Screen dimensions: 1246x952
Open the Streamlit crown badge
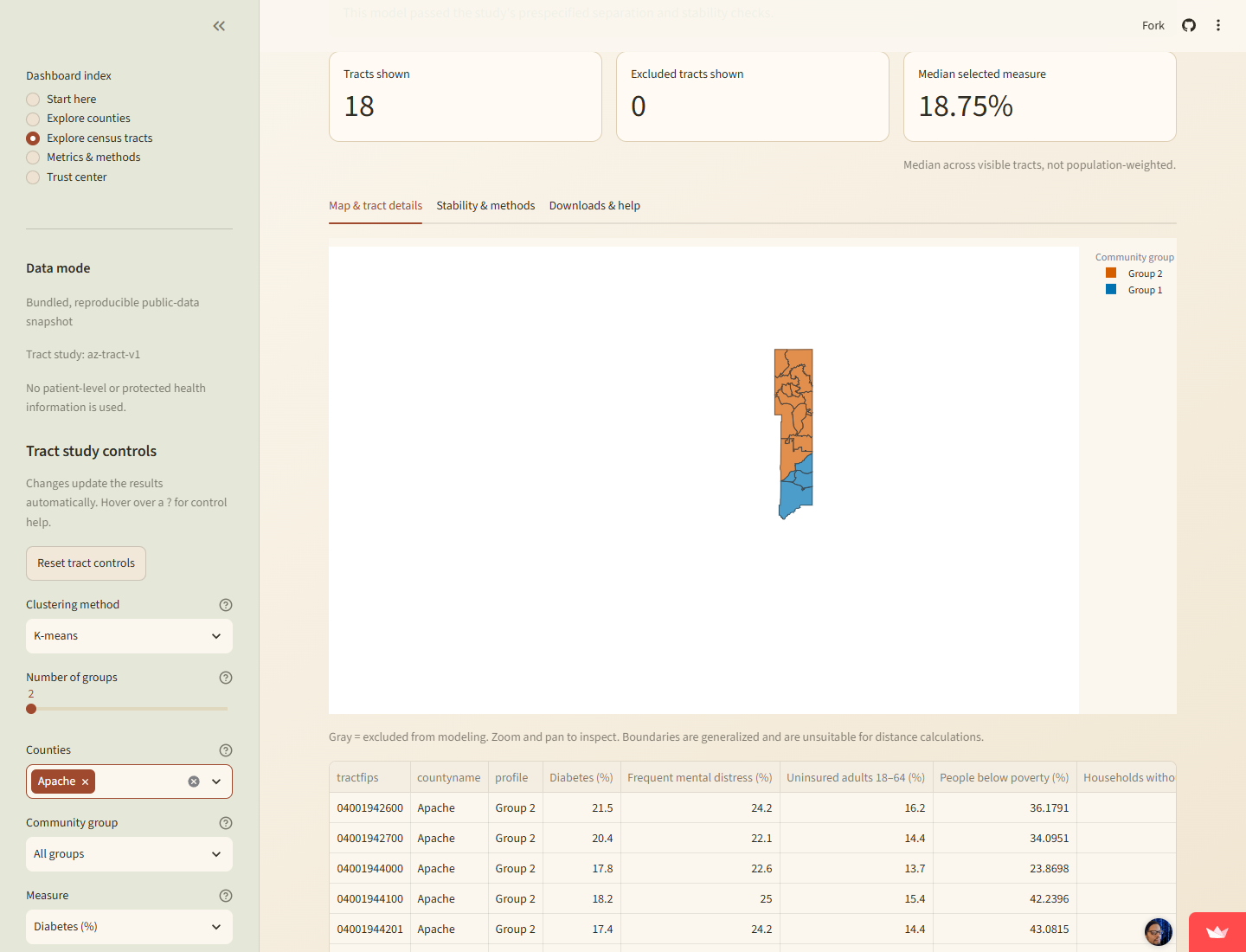(1217, 932)
